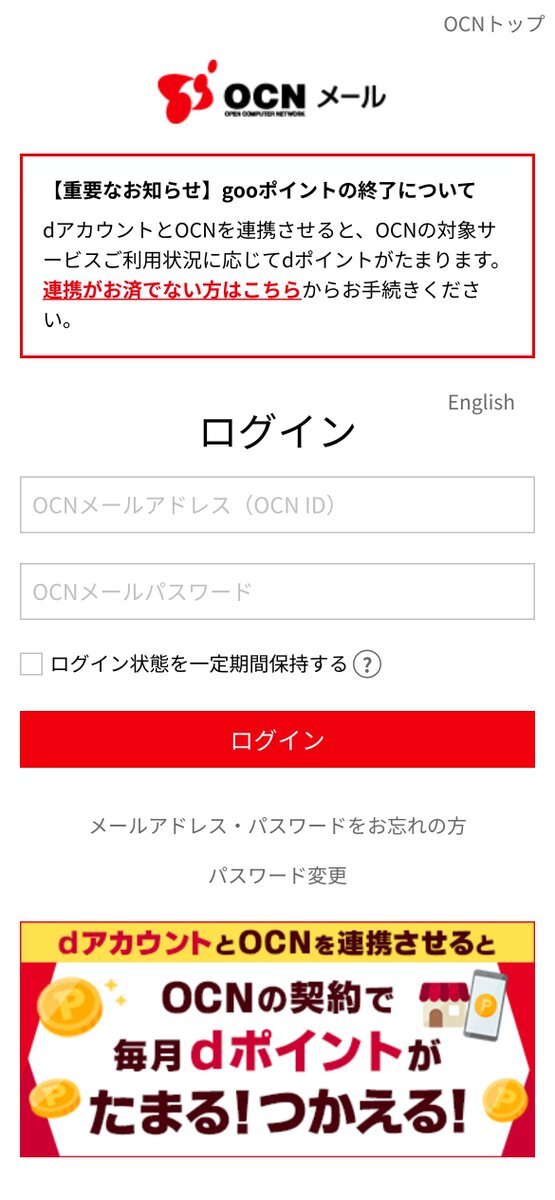Open the OCNトップ link
The width and height of the screenshot is (555, 1200).
[494, 24]
